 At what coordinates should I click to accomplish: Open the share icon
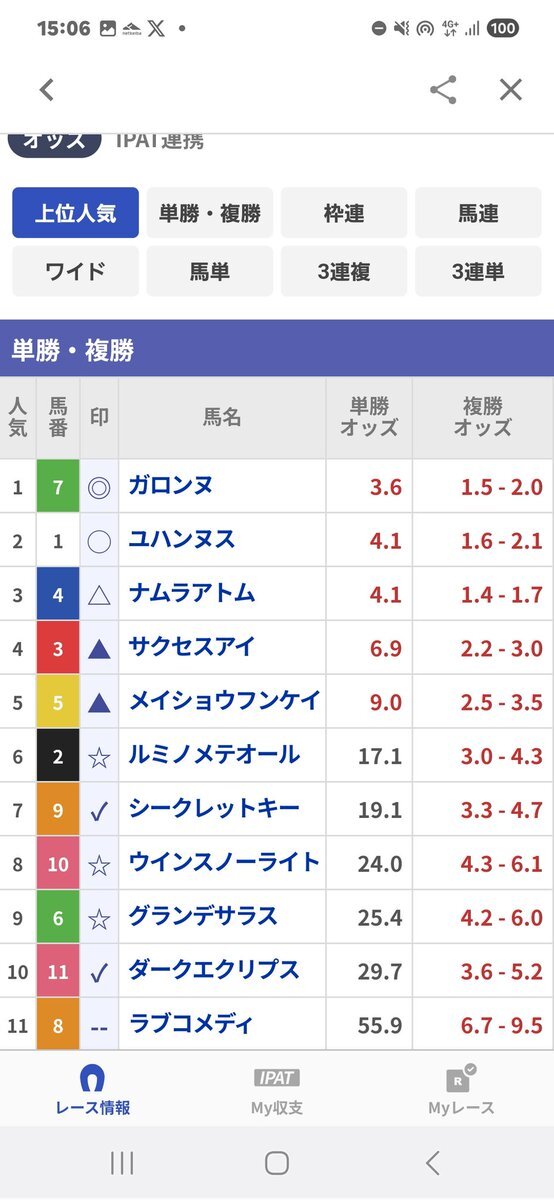point(443,90)
